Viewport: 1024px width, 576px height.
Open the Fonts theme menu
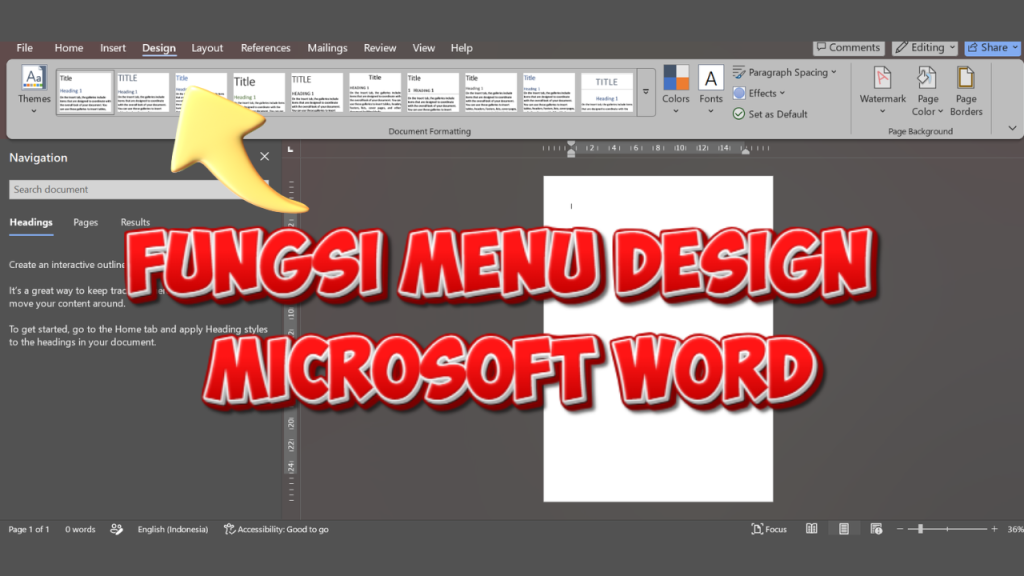tap(711, 89)
